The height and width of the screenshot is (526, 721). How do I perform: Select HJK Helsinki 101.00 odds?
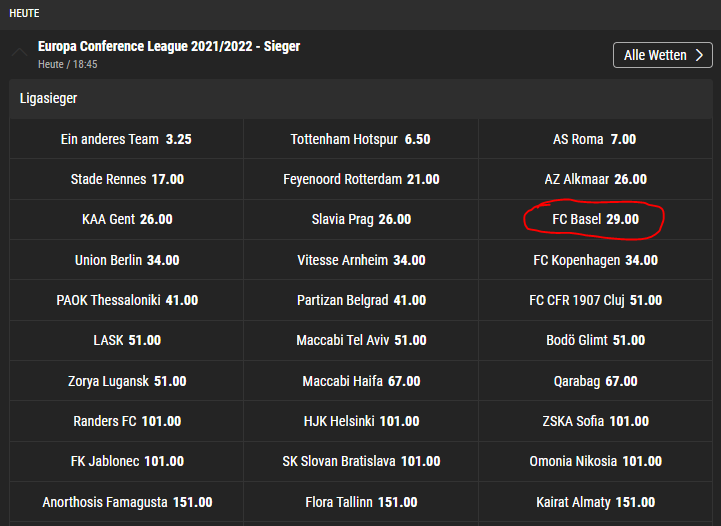coord(361,421)
